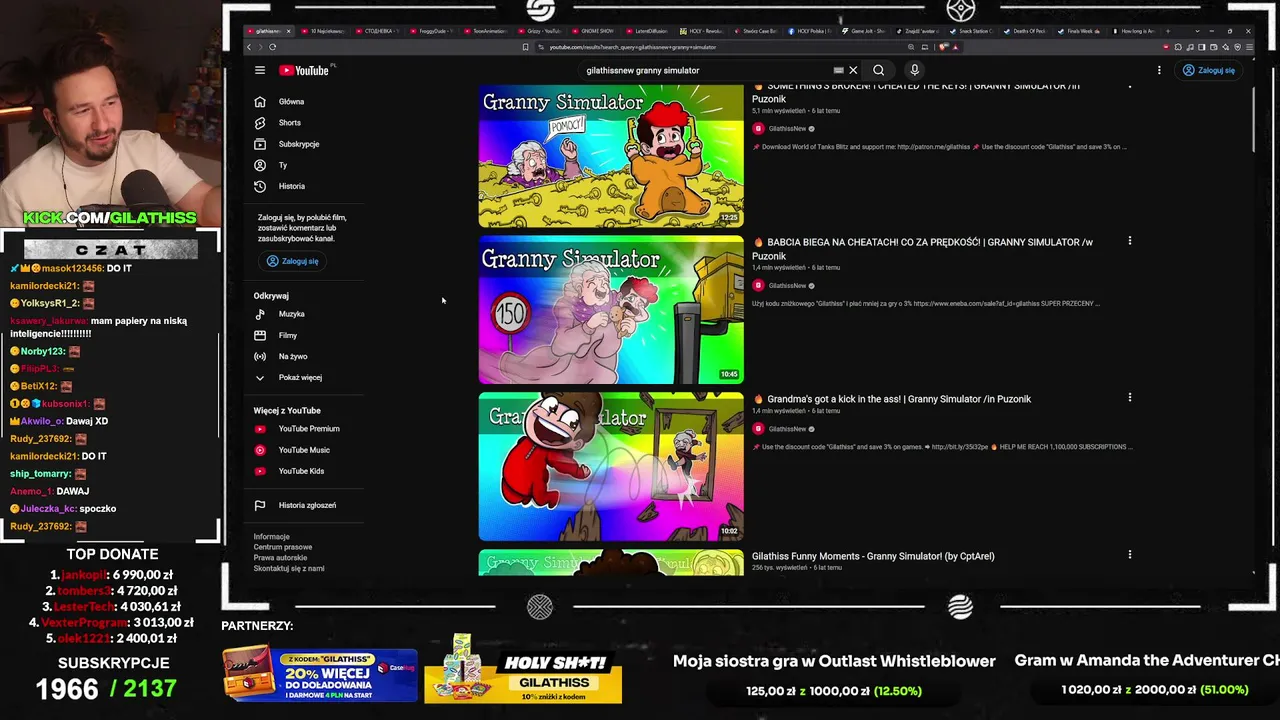Click the search field with granny simulator query
This screenshot has width=1280, height=720.
pos(705,70)
